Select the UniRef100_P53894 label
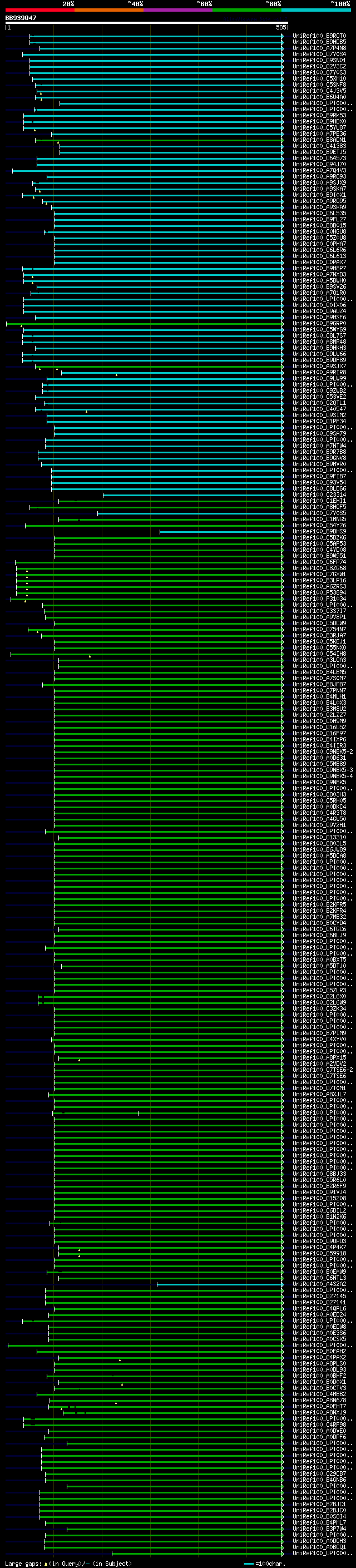Screen dimensions: 356x1568 319,592
